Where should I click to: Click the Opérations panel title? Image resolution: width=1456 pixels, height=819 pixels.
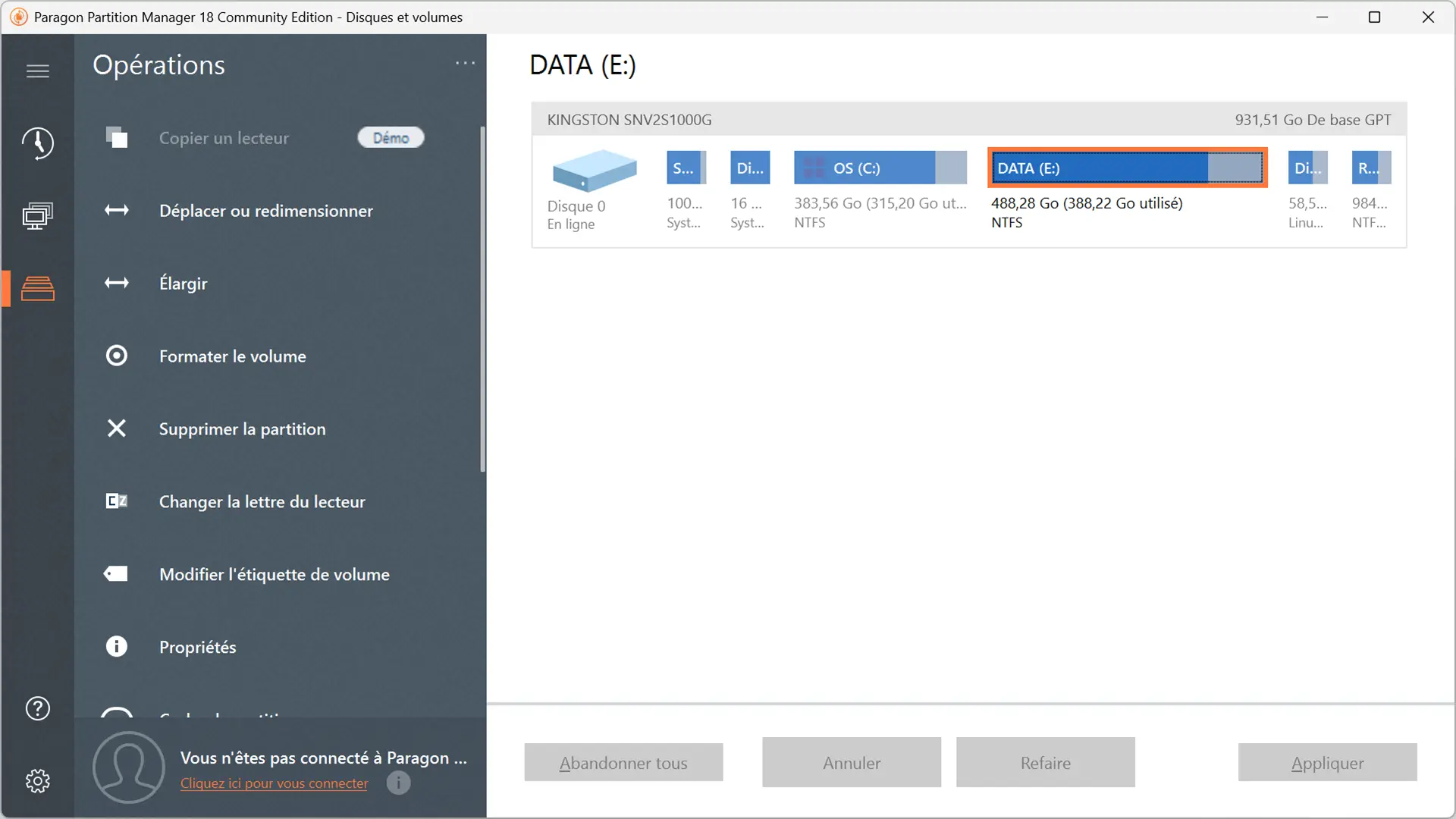coord(158,65)
